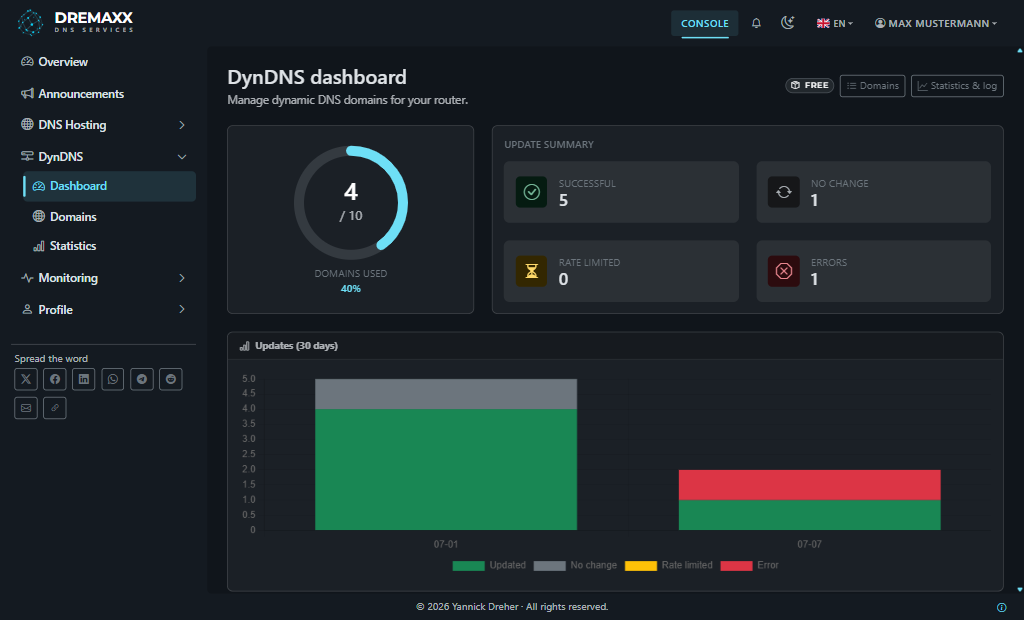Click the domains used donut gauge
This screenshot has height=620, width=1024.
click(351, 203)
